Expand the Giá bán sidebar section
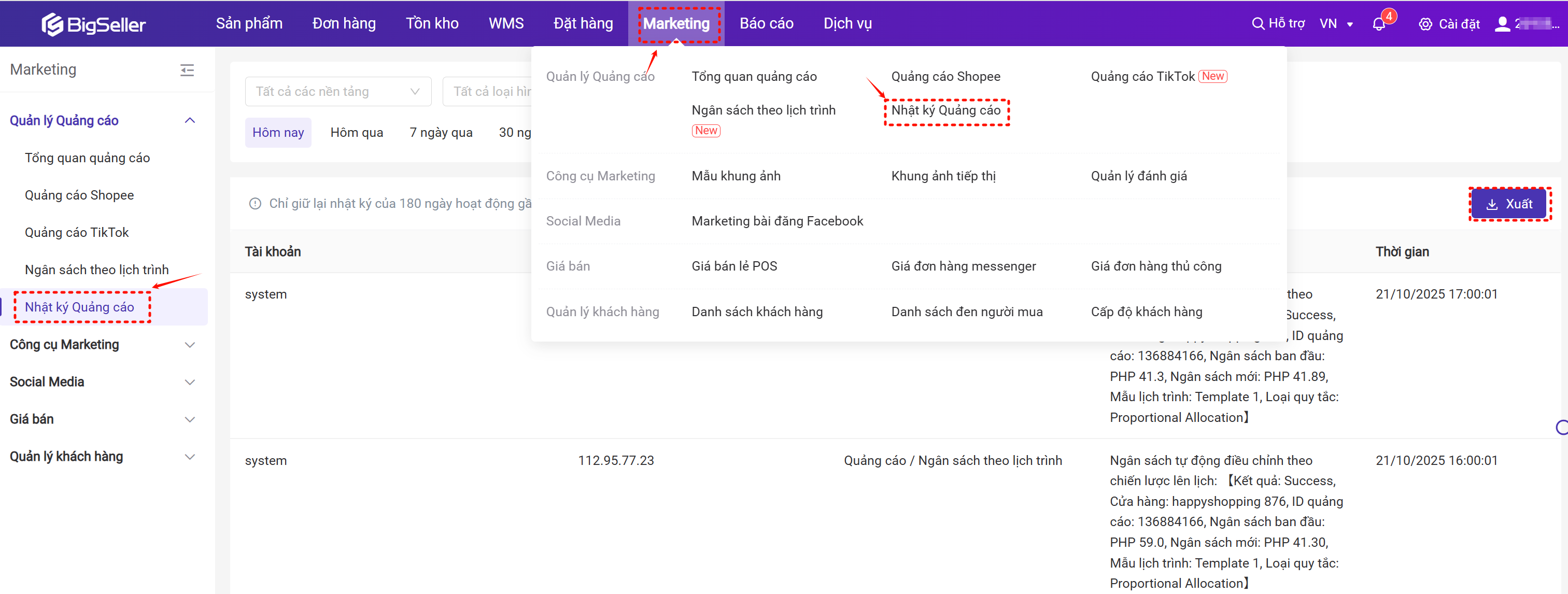 click(189, 419)
